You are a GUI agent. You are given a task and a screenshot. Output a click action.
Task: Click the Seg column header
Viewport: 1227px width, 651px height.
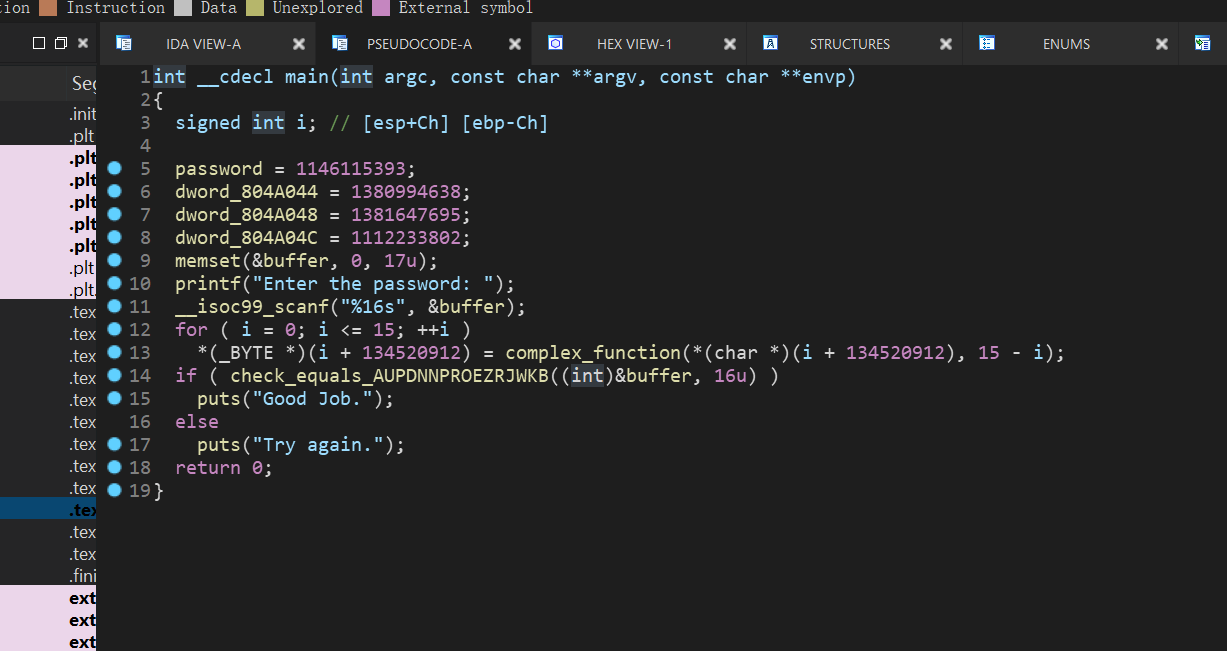83,83
